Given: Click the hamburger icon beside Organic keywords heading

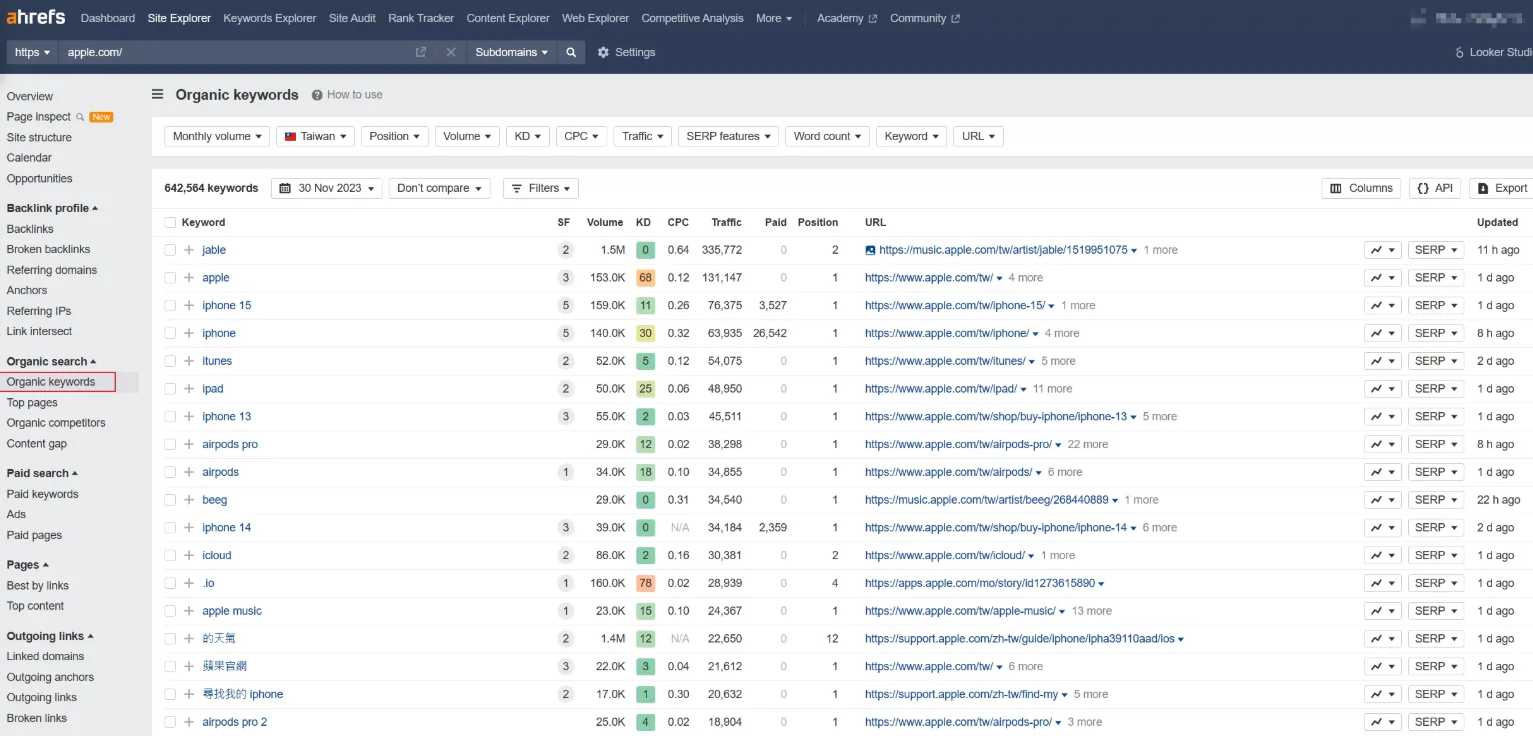Looking at the screenshot, I should point(157,94).
